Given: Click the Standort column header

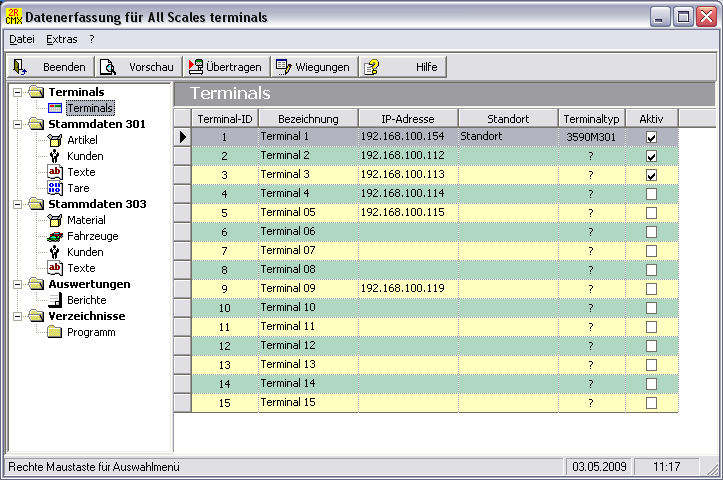Looking at the screenshot, I should pyautogui.click(x=508, y=118).
